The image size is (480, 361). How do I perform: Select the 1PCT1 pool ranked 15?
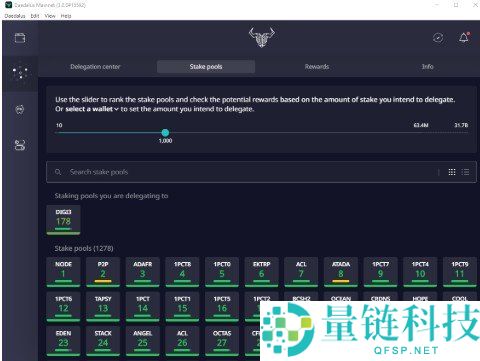click(x=182, y=307)
